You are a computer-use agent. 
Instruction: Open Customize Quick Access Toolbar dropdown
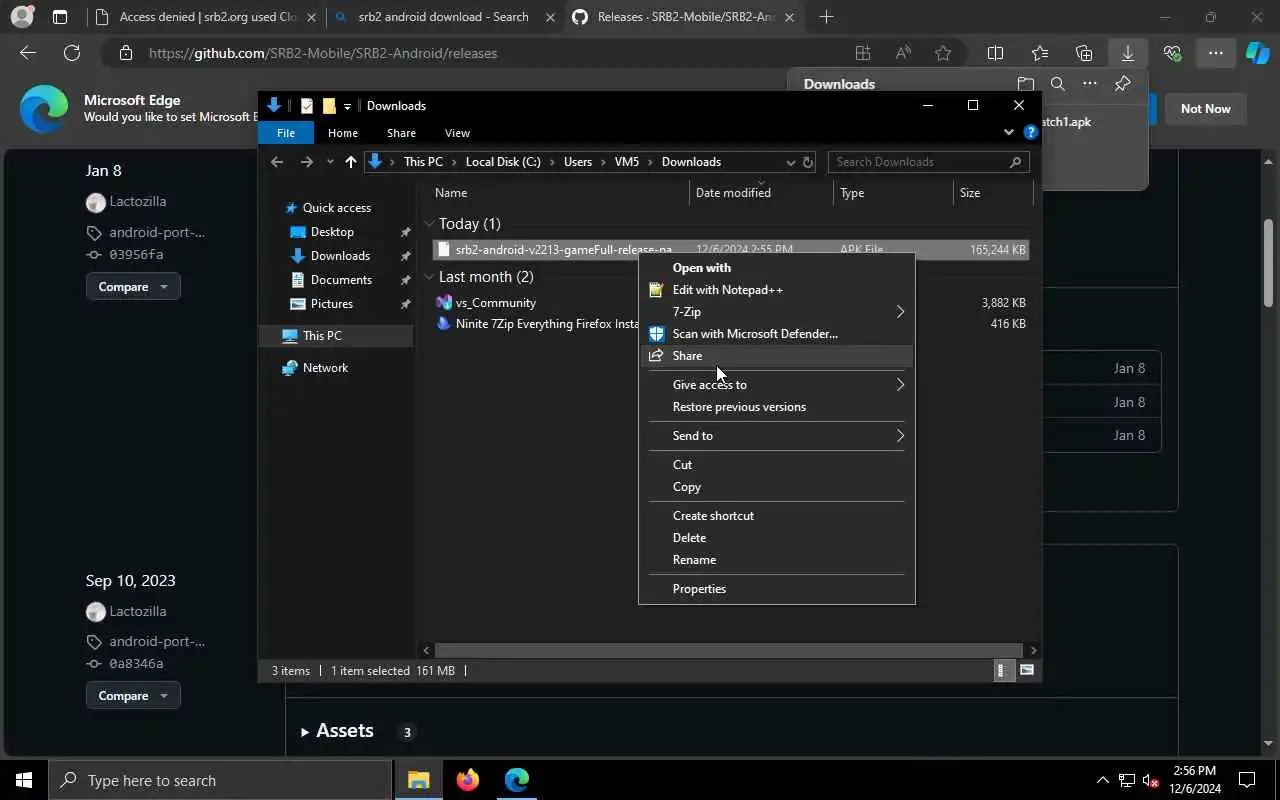pyautogui.click(x=347, y=106)
